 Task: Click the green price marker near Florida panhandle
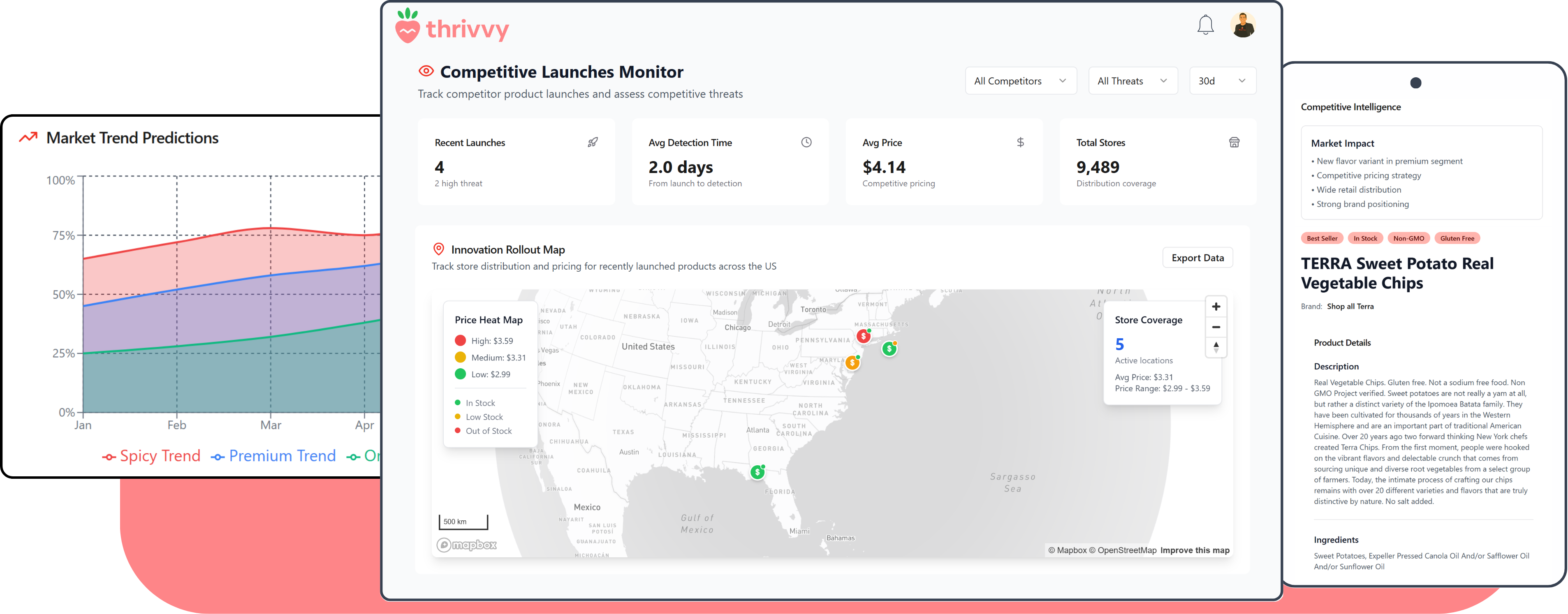click(x=757, y=472)
